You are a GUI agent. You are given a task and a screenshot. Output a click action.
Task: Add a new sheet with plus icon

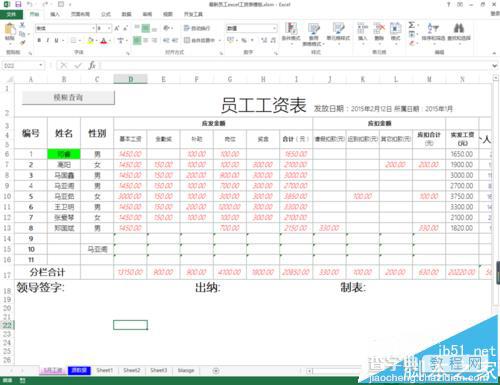pyautogui.click(x=216, y=371)
